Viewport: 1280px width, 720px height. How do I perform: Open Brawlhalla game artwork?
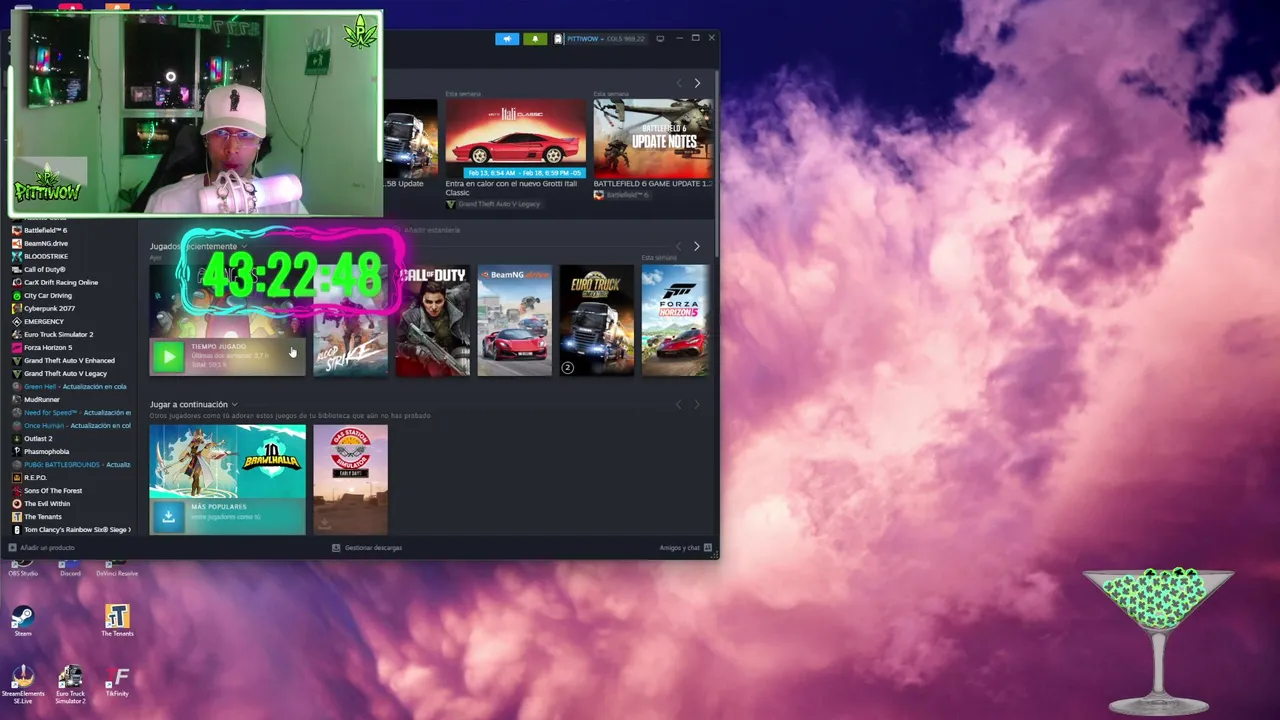(228, 462)
